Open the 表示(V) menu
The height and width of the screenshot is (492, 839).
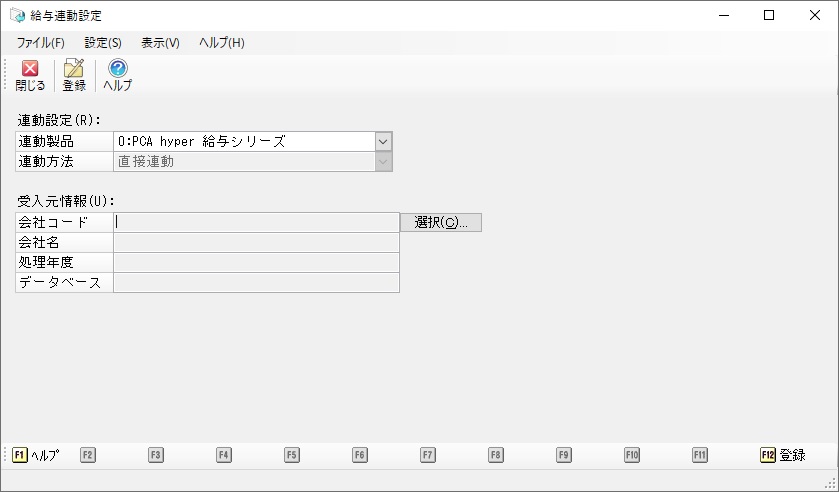[160, 43]
